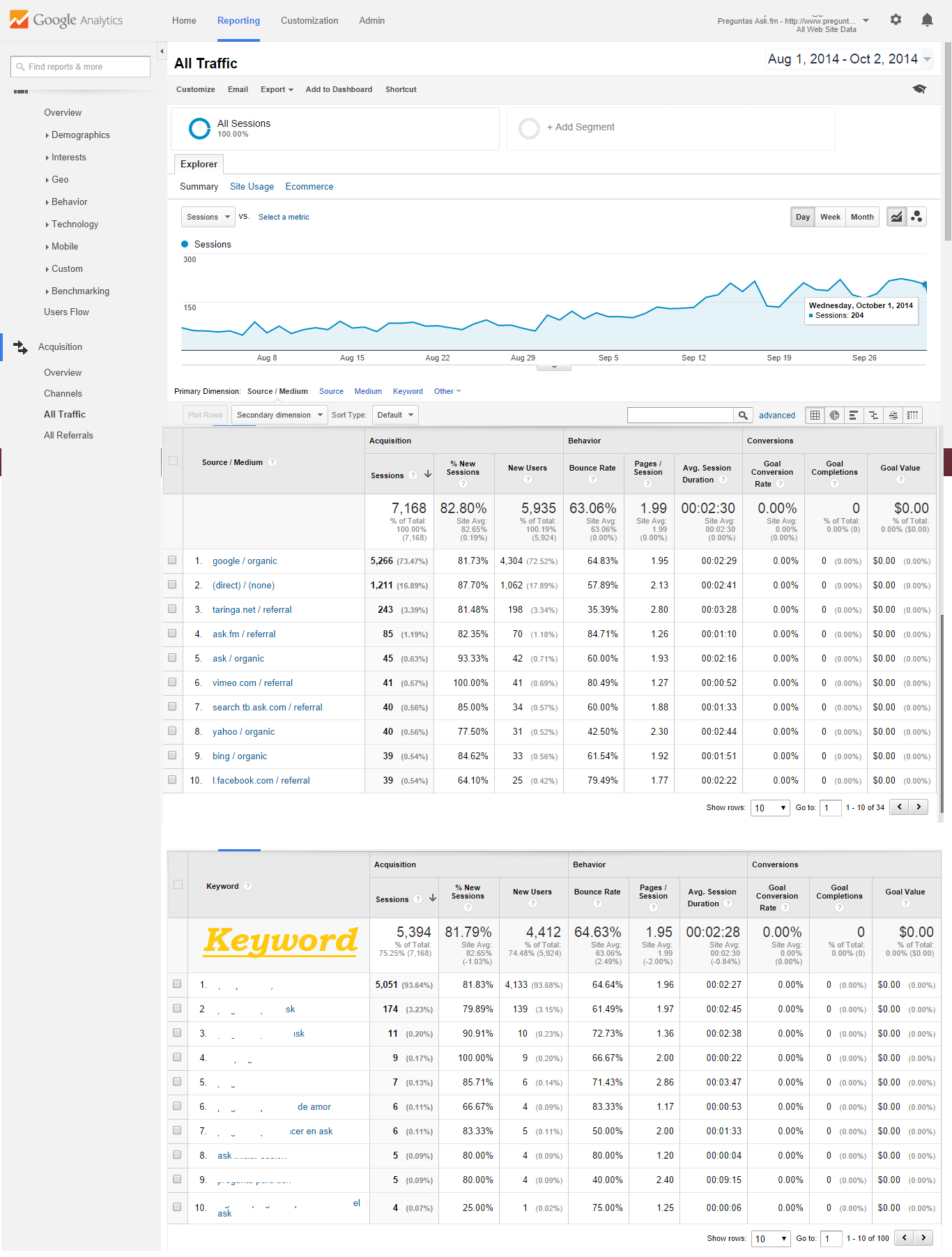Click Select a metric link

coord(284,217)
